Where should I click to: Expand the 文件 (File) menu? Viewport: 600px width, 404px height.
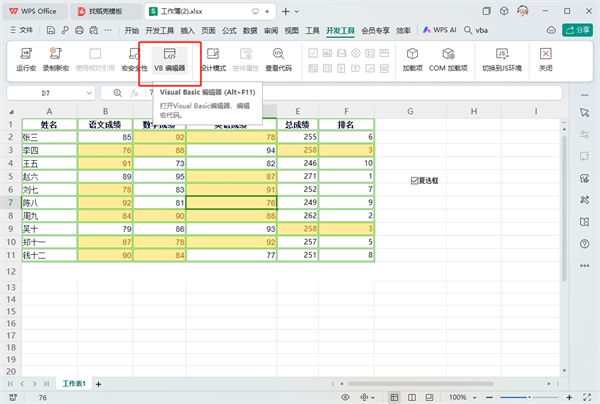pyautogui.click(x=22, y=31)
